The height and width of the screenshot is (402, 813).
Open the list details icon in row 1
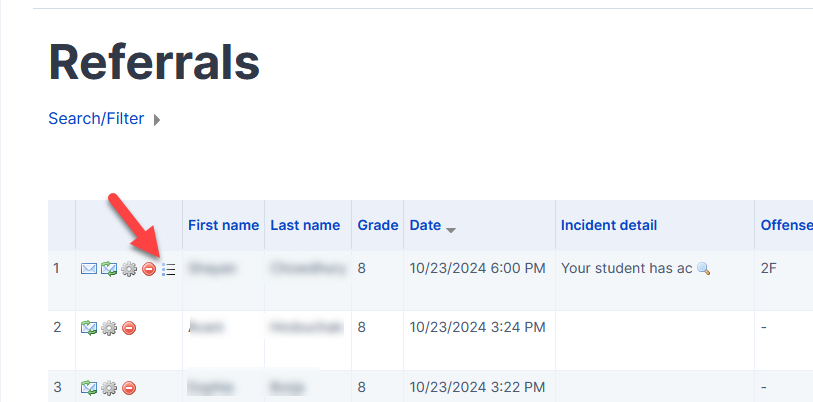pos(168,269)
